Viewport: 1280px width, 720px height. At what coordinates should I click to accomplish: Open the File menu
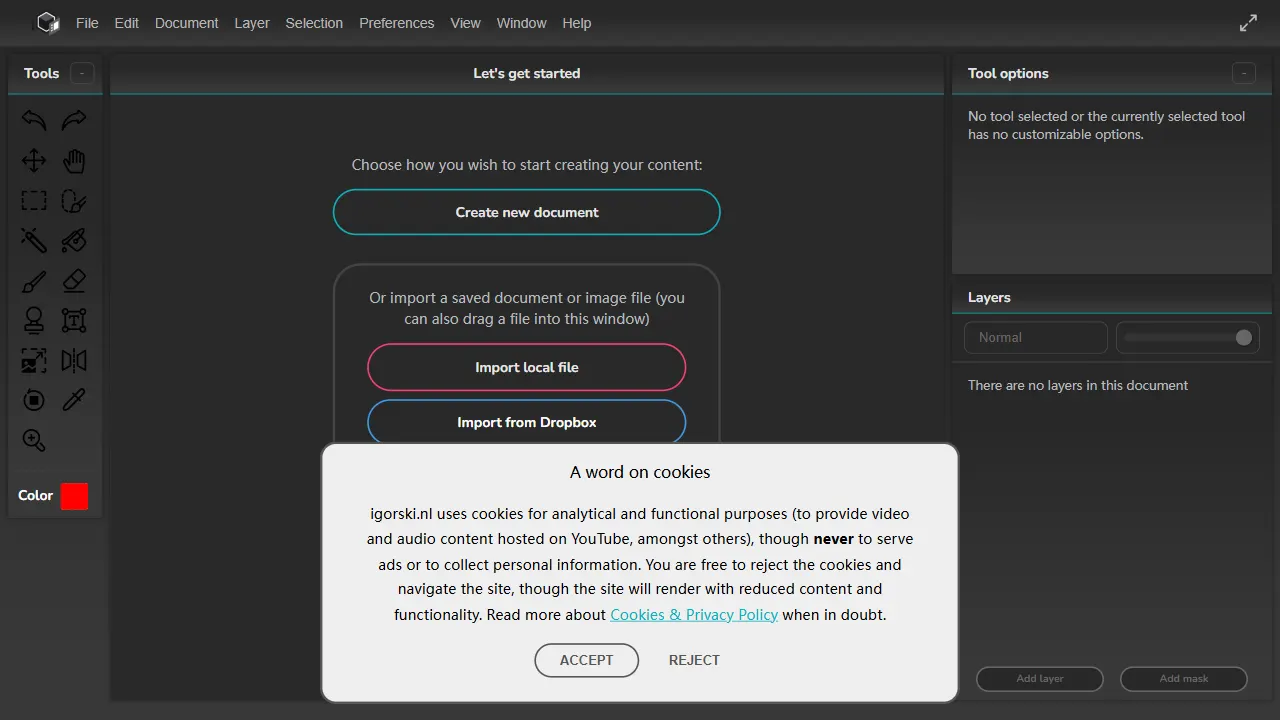point(87,23)
